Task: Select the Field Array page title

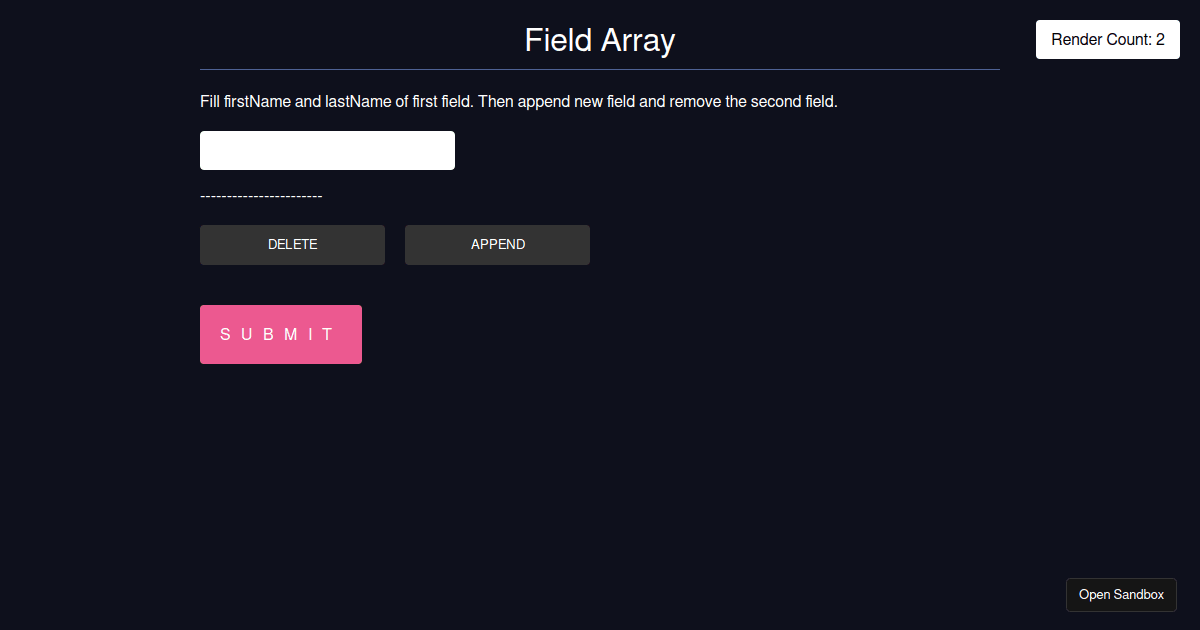Action: click(599, 40)
